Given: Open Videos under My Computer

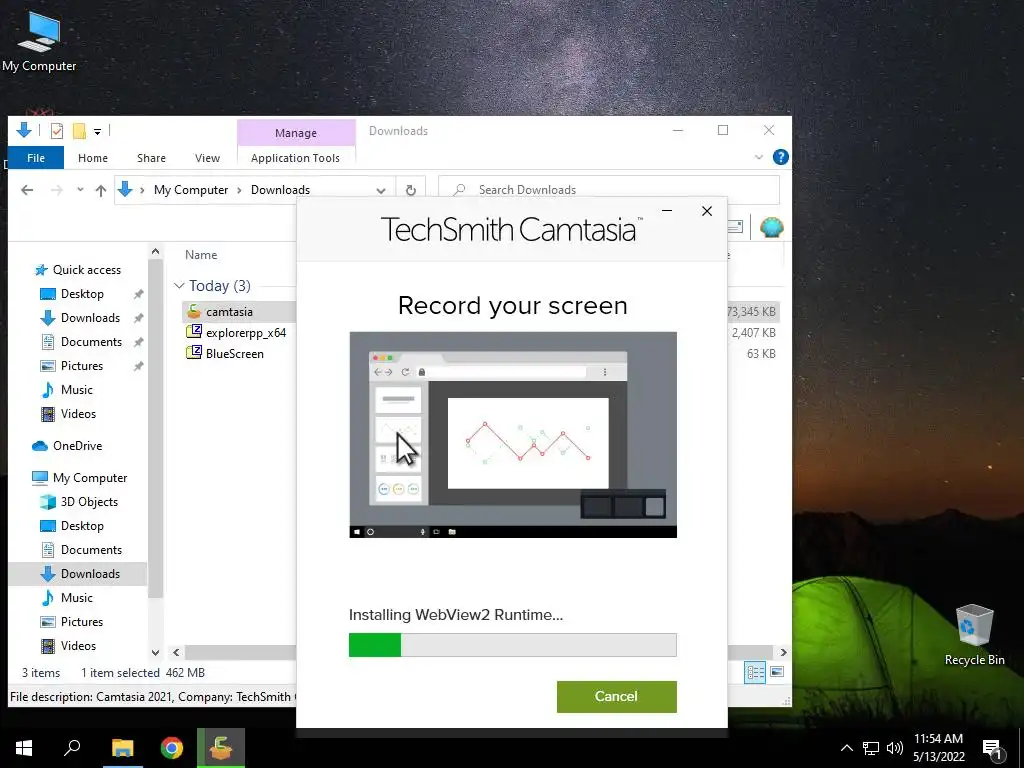Looking at the screenshot, I should click(78, 646).
